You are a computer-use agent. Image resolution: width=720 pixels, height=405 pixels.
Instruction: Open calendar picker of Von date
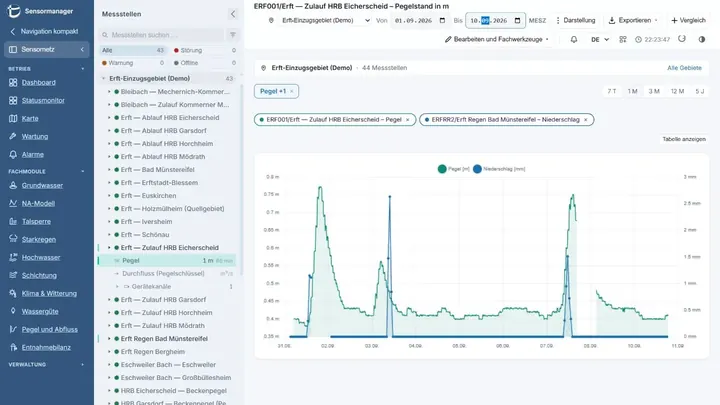pos(442,20)
